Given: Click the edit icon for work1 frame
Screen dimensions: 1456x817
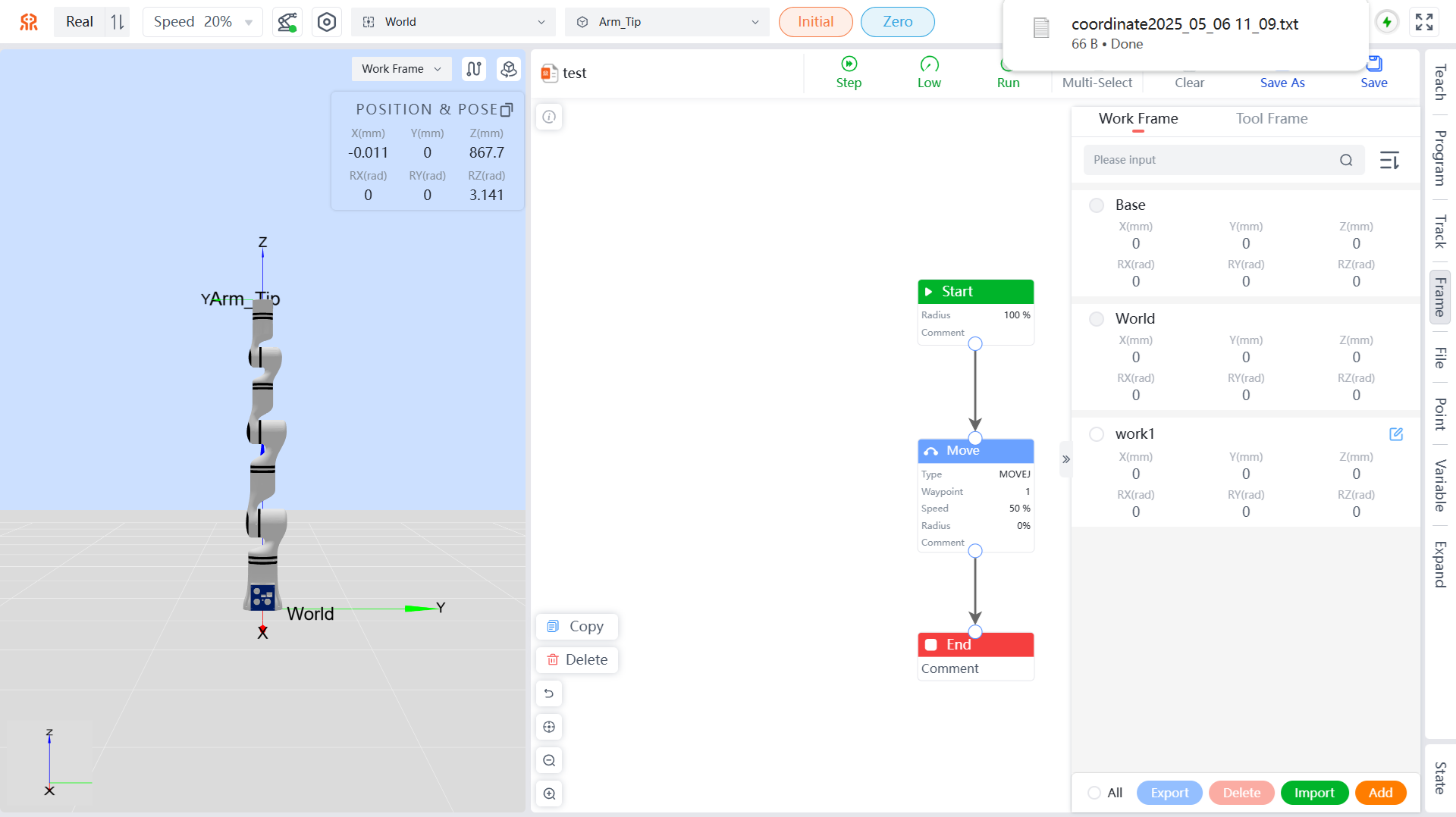Looking at the screenshot, I should [x=1396, y=434].
